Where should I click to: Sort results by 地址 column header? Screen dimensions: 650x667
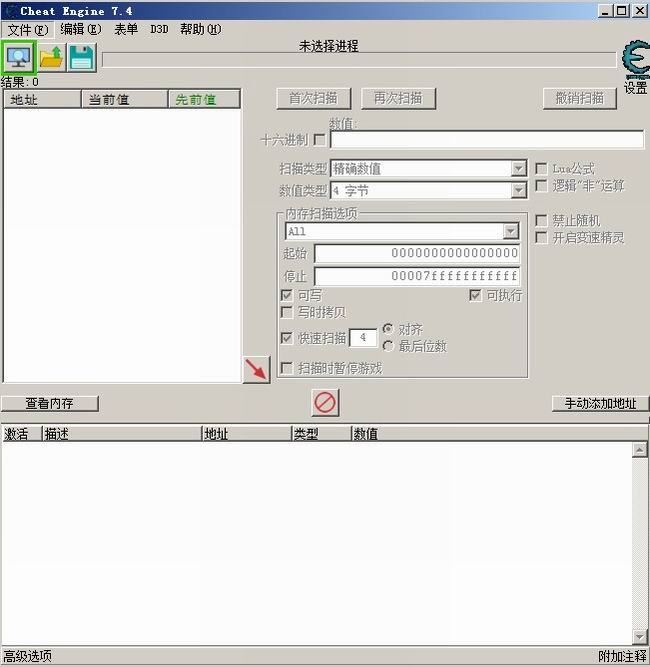pyautogui.click(x=42, y=100)
